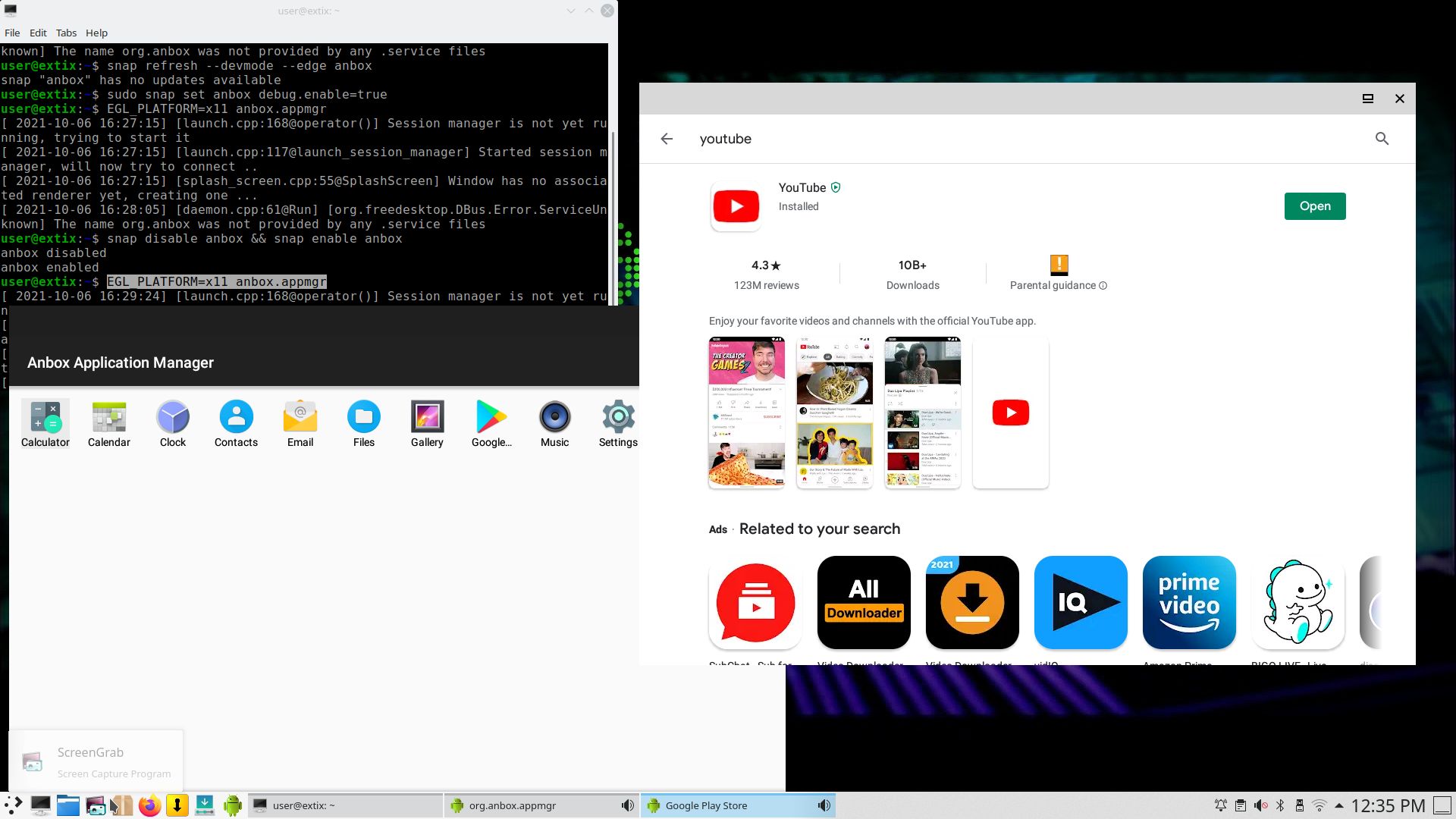This screenshot has height=819, width=1456.
Task: Click the Android icon in taskbar launcher
Action: click(232, 805)
